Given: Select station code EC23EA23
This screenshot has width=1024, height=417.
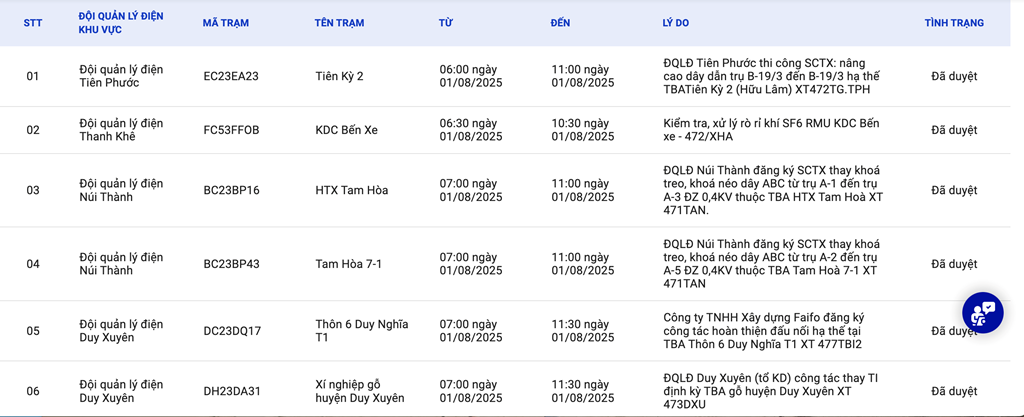Looking at the screenshot, I should (231, 76).
